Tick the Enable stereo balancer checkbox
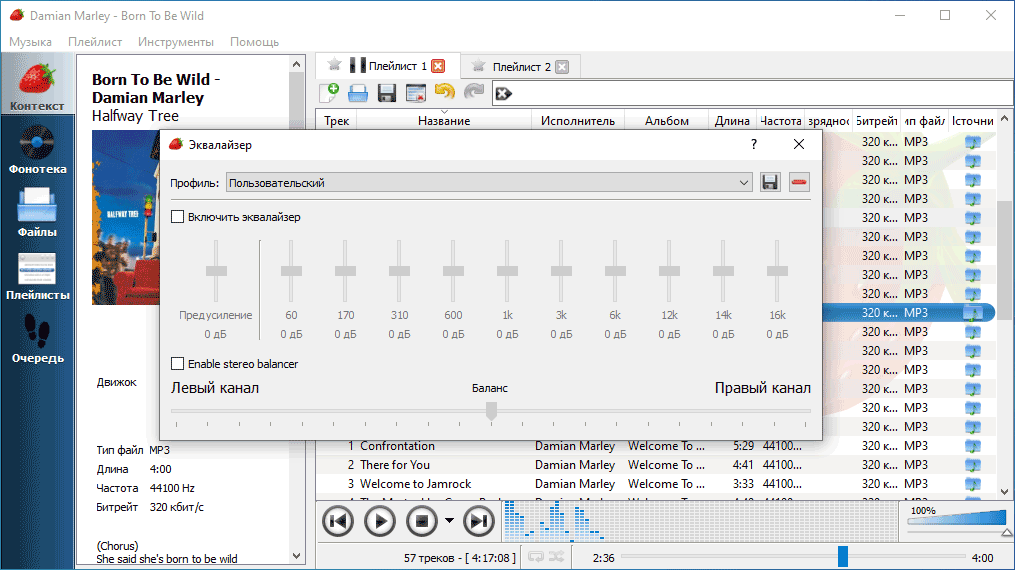 pos(177,364)
